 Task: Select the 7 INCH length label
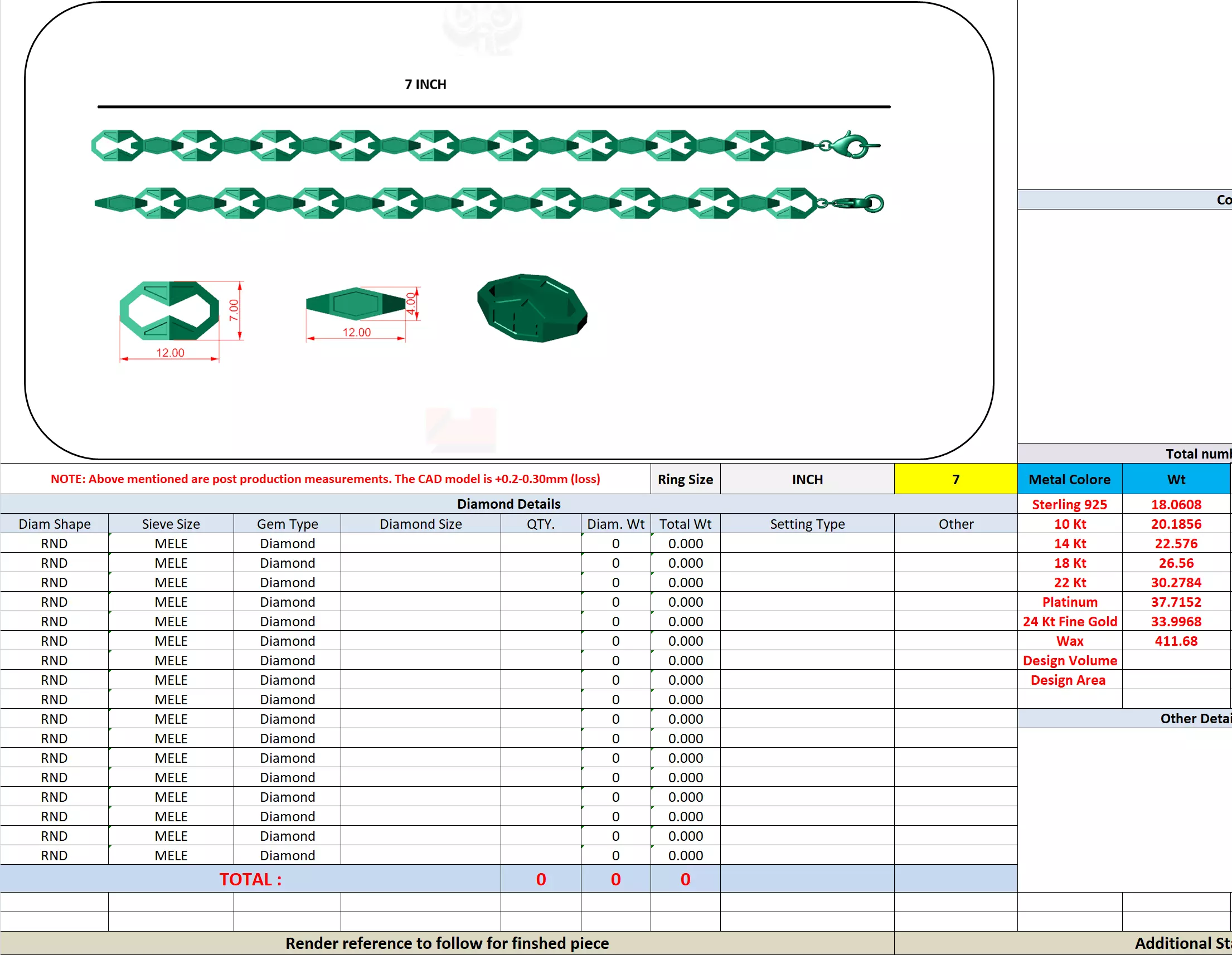[x=425, y=85]
